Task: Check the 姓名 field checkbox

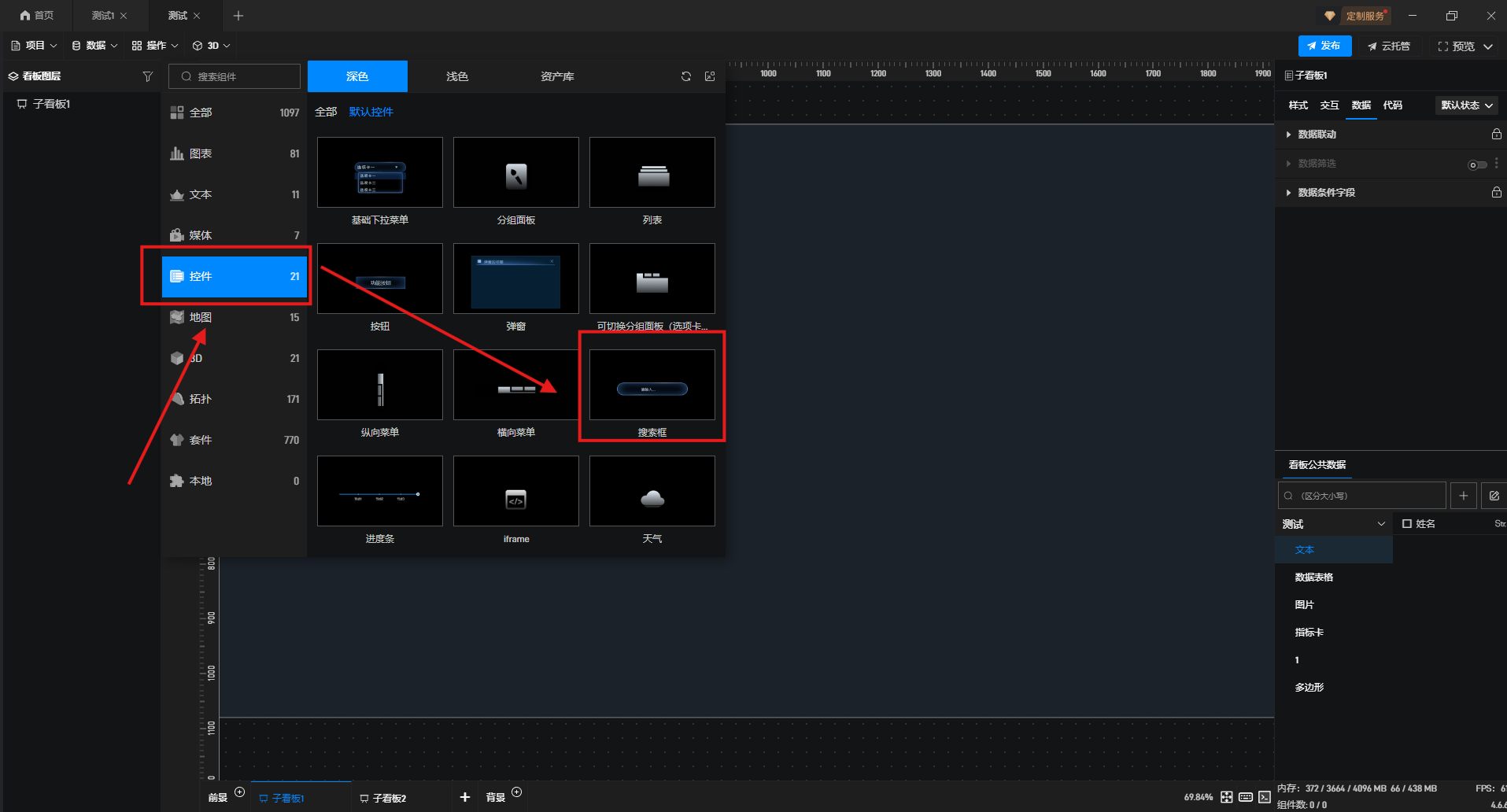Action: (1407, 524)
